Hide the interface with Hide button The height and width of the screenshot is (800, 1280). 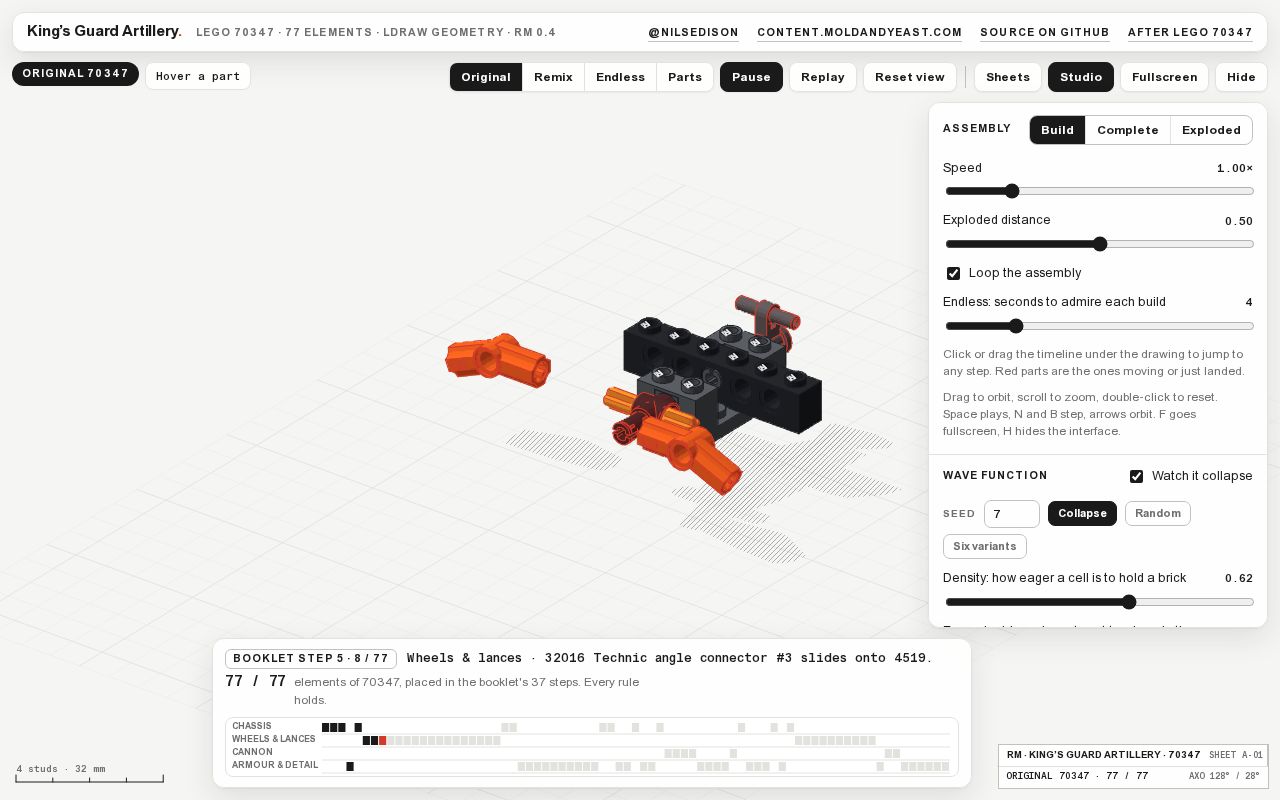tap(1241, 77)
